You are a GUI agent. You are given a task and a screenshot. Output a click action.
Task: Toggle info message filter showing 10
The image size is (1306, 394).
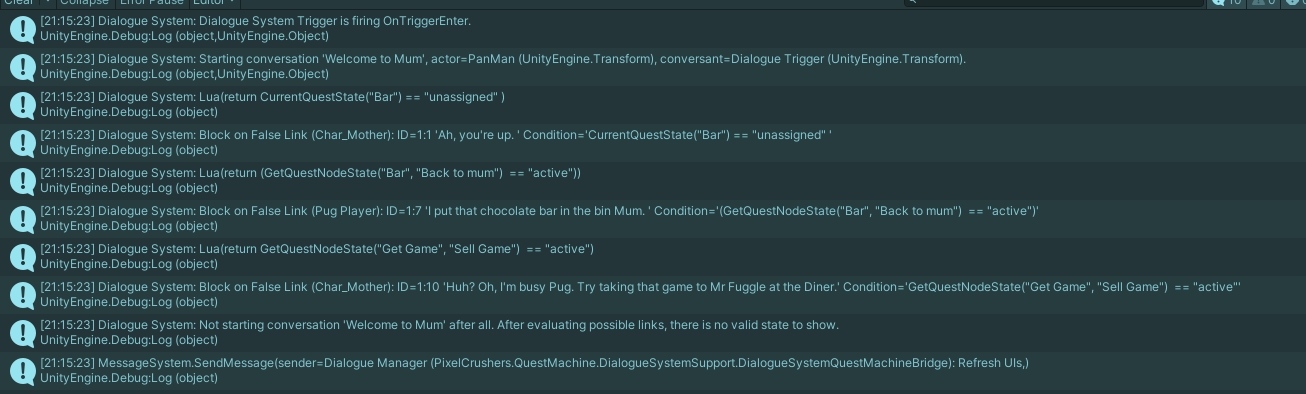coord(1226,3)
